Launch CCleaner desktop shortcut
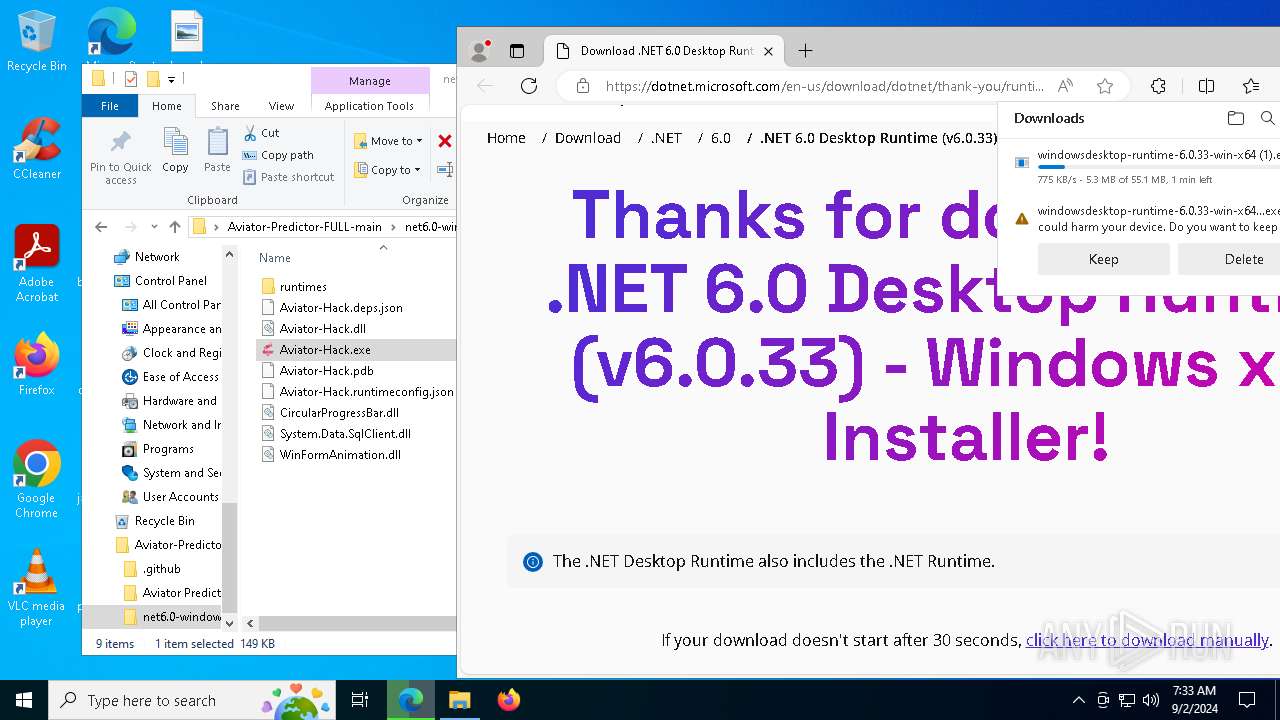The width and height of the screenshot is (1280, 720). (x=37, y=148)
